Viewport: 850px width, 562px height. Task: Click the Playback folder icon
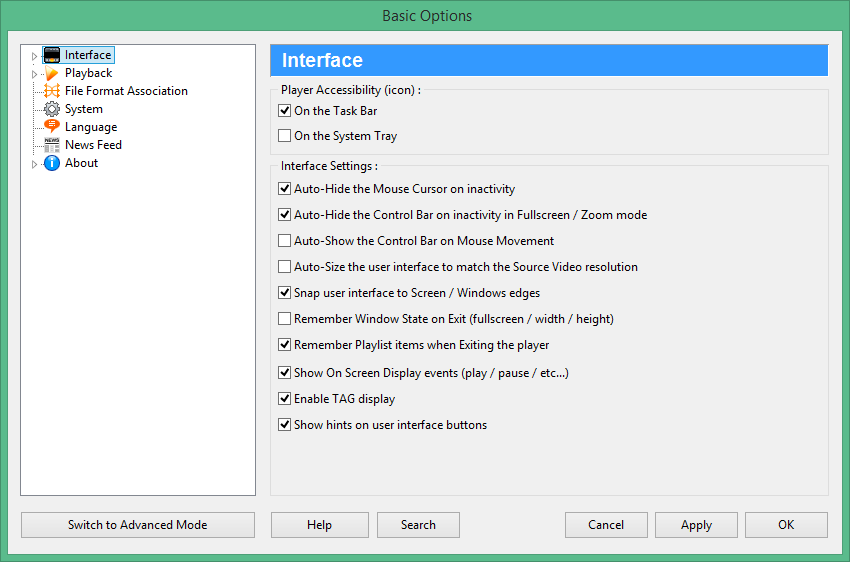tap(52, 73)
